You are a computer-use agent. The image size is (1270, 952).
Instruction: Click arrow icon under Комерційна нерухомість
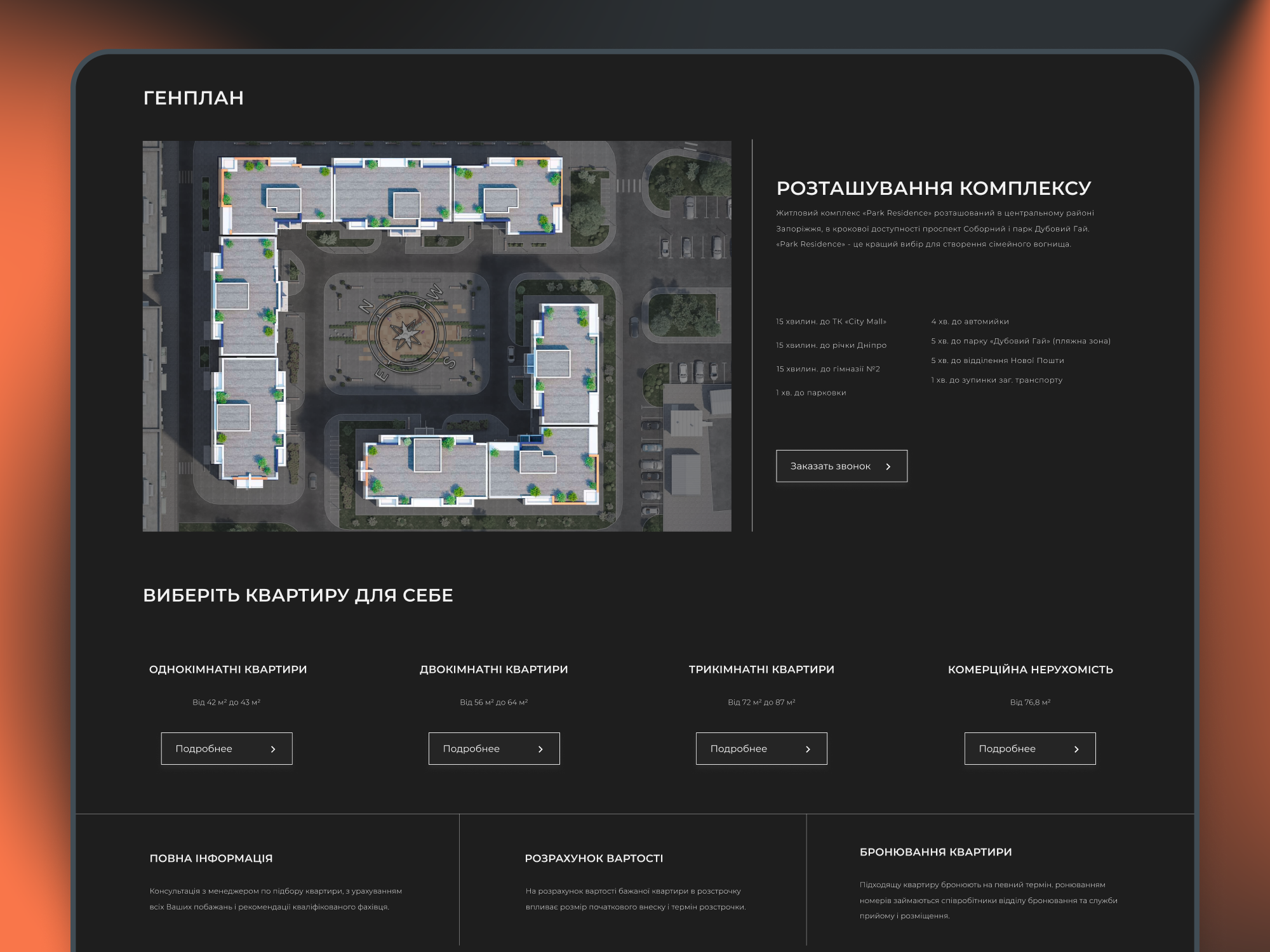click(x=1076, y=749)
